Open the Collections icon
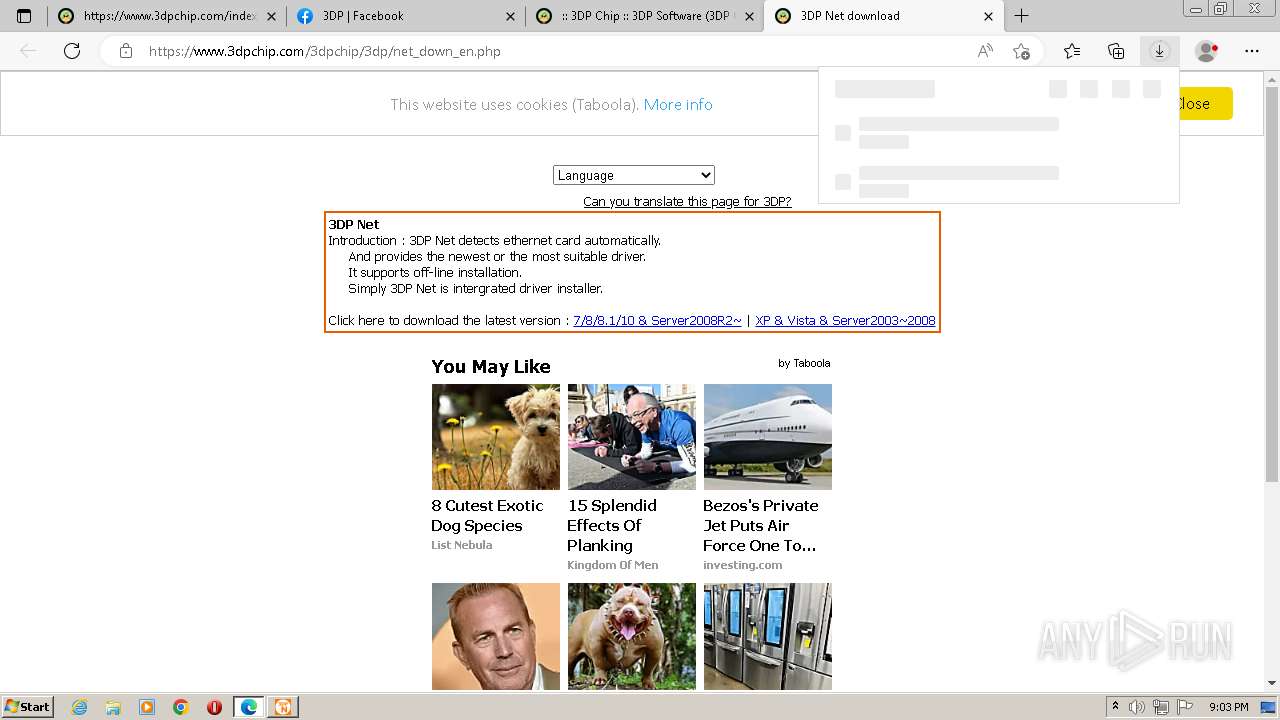Screen dimensions: 1280x720 click(x=1116, y=51)
